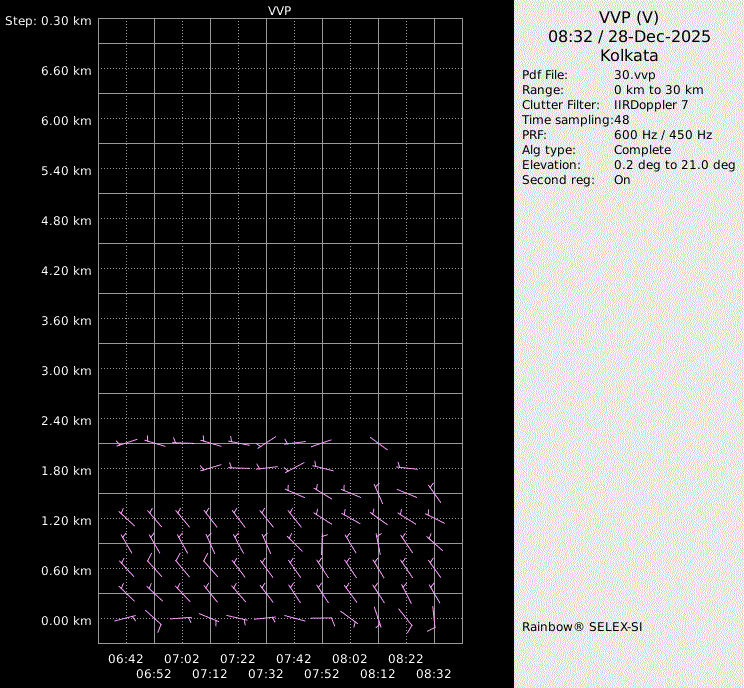Click the Kolkata station name
This screenshot has width=744, height=688.
pos(629,55)
